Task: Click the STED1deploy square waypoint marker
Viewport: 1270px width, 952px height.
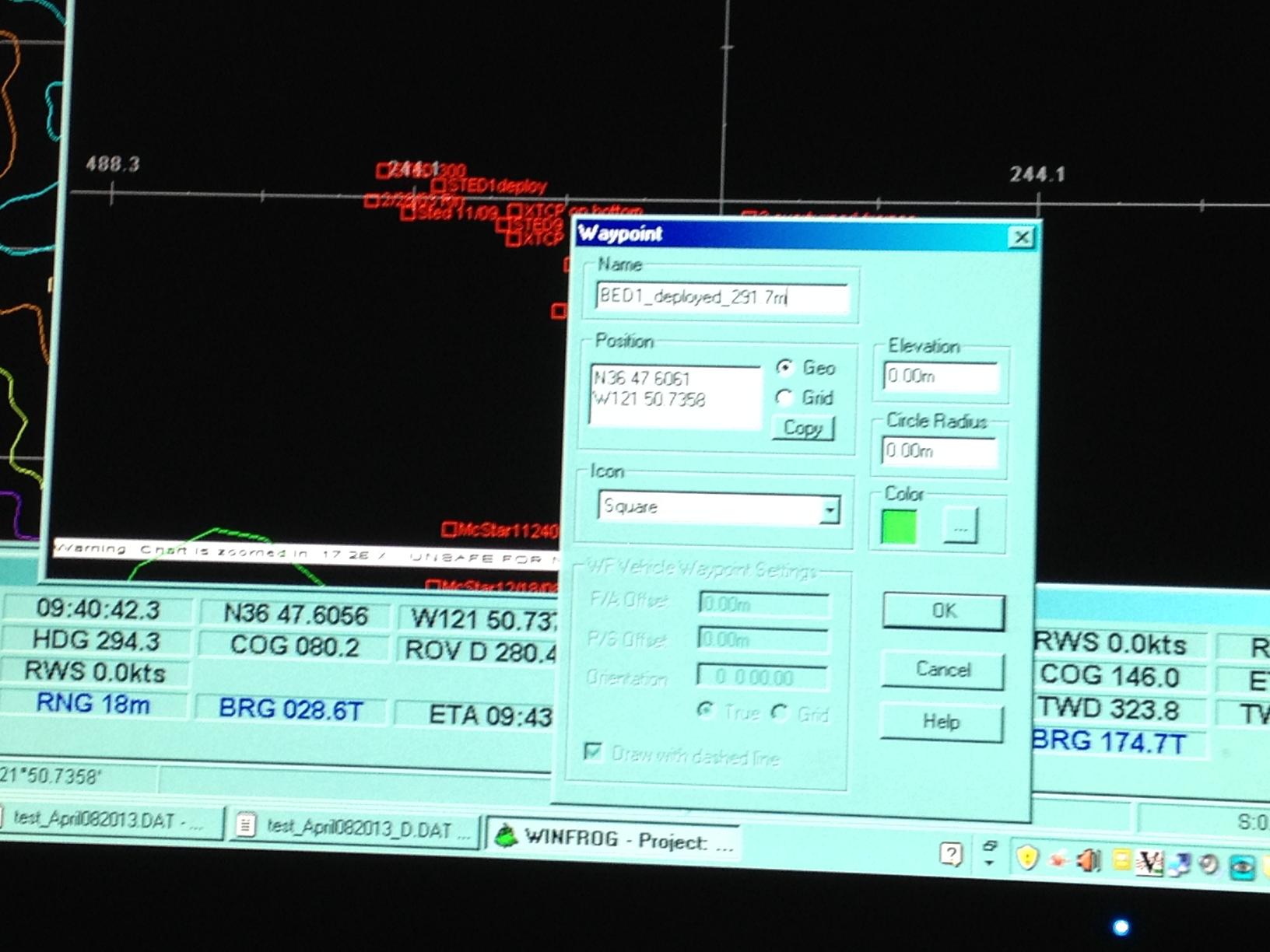Action: pos(438,185)
